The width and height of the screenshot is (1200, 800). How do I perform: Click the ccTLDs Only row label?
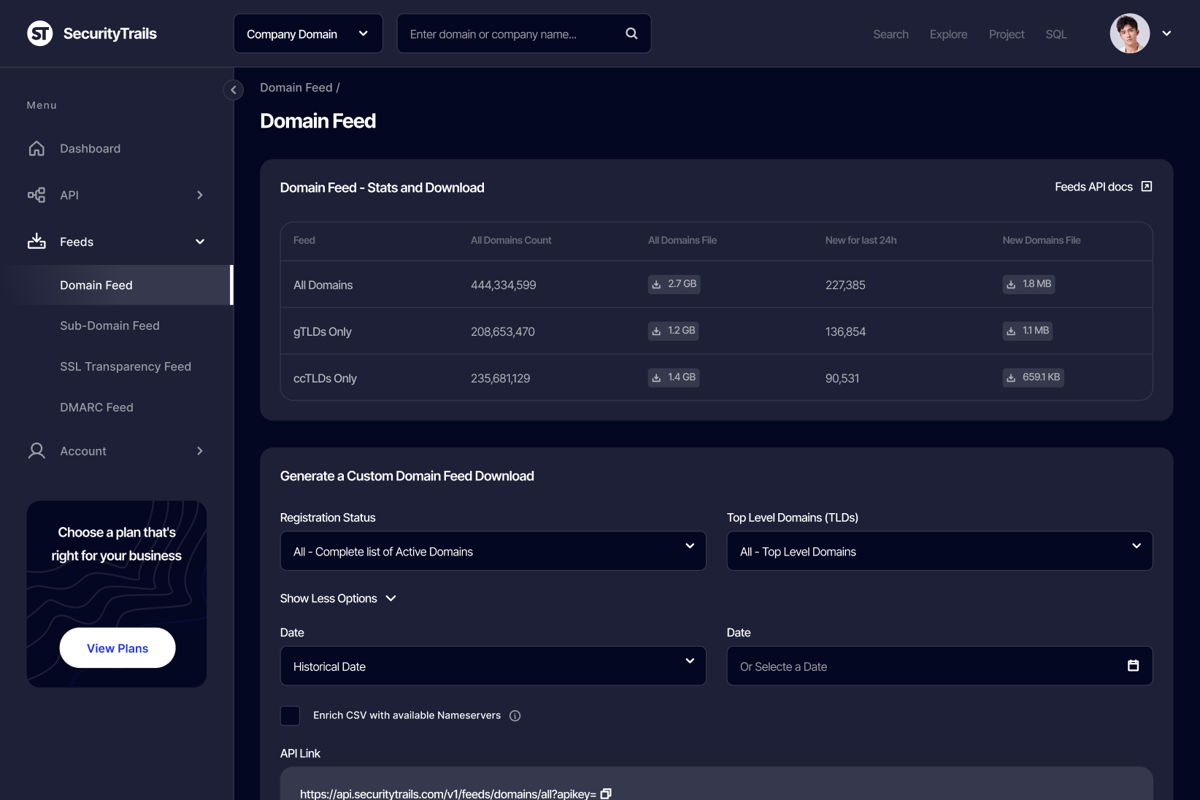[325, 378]
